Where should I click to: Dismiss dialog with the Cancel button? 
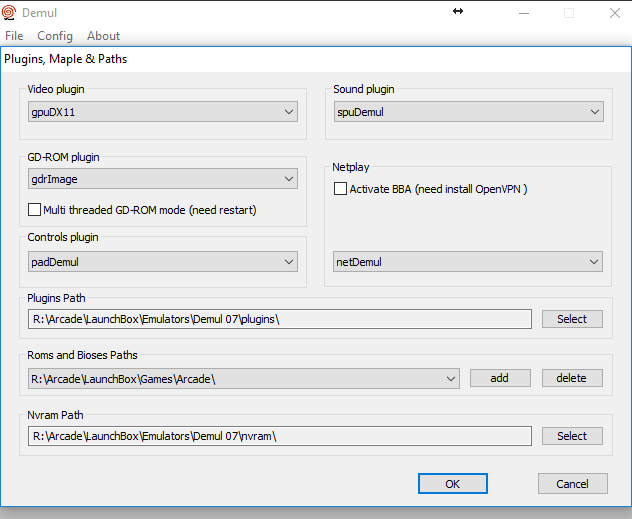(x=573, y=484)
